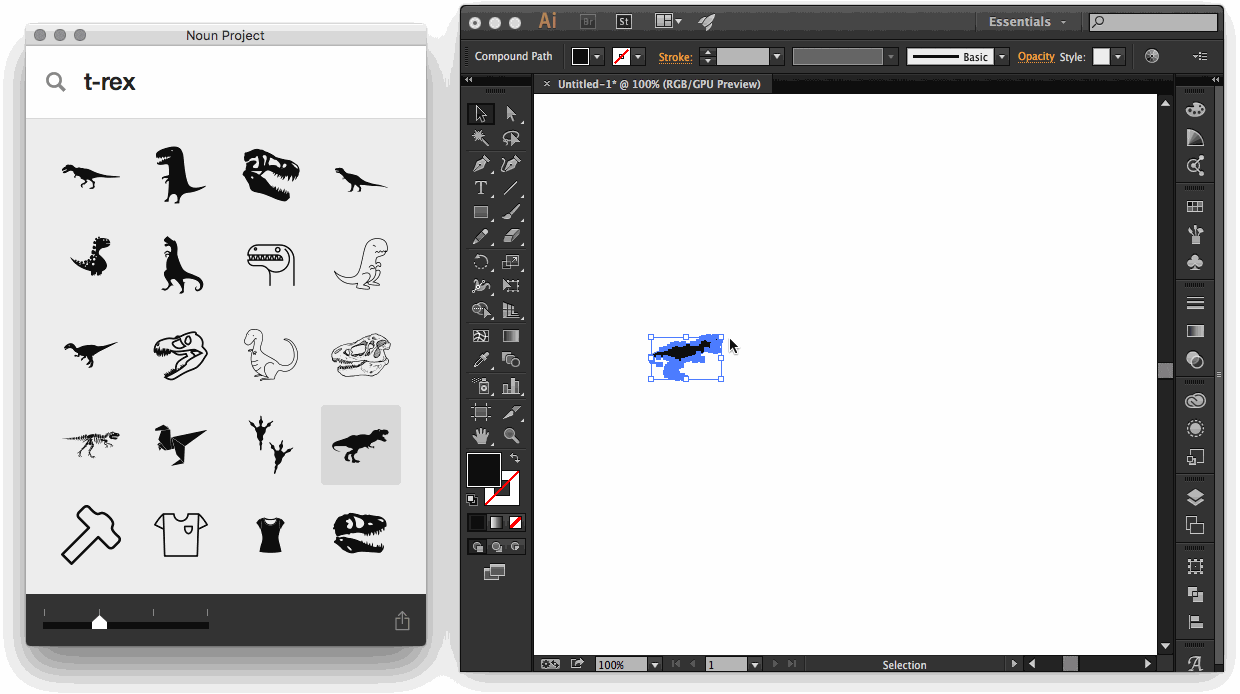Choose the Zoom tool in toolbox

point(511,436)
